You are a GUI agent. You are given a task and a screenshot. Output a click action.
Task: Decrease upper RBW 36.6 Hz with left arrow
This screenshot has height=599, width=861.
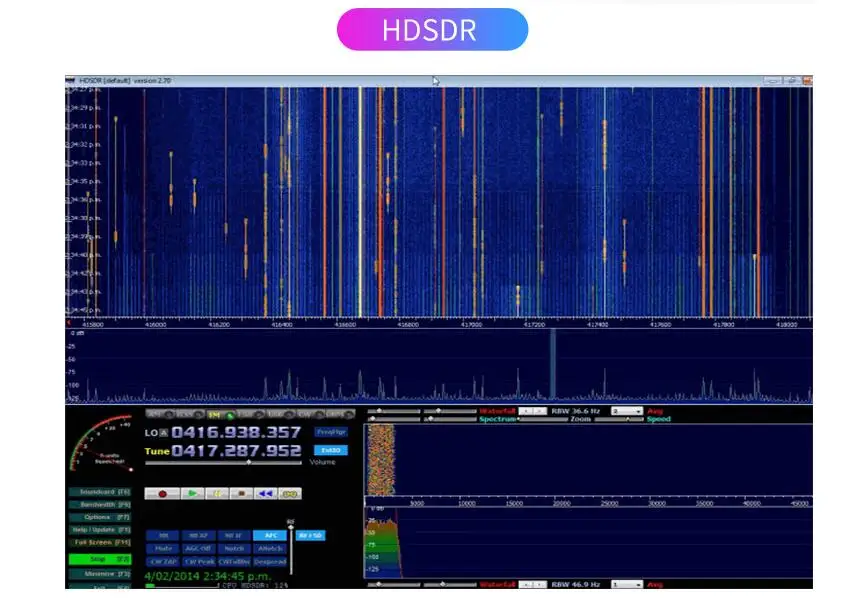coord(526,411)
